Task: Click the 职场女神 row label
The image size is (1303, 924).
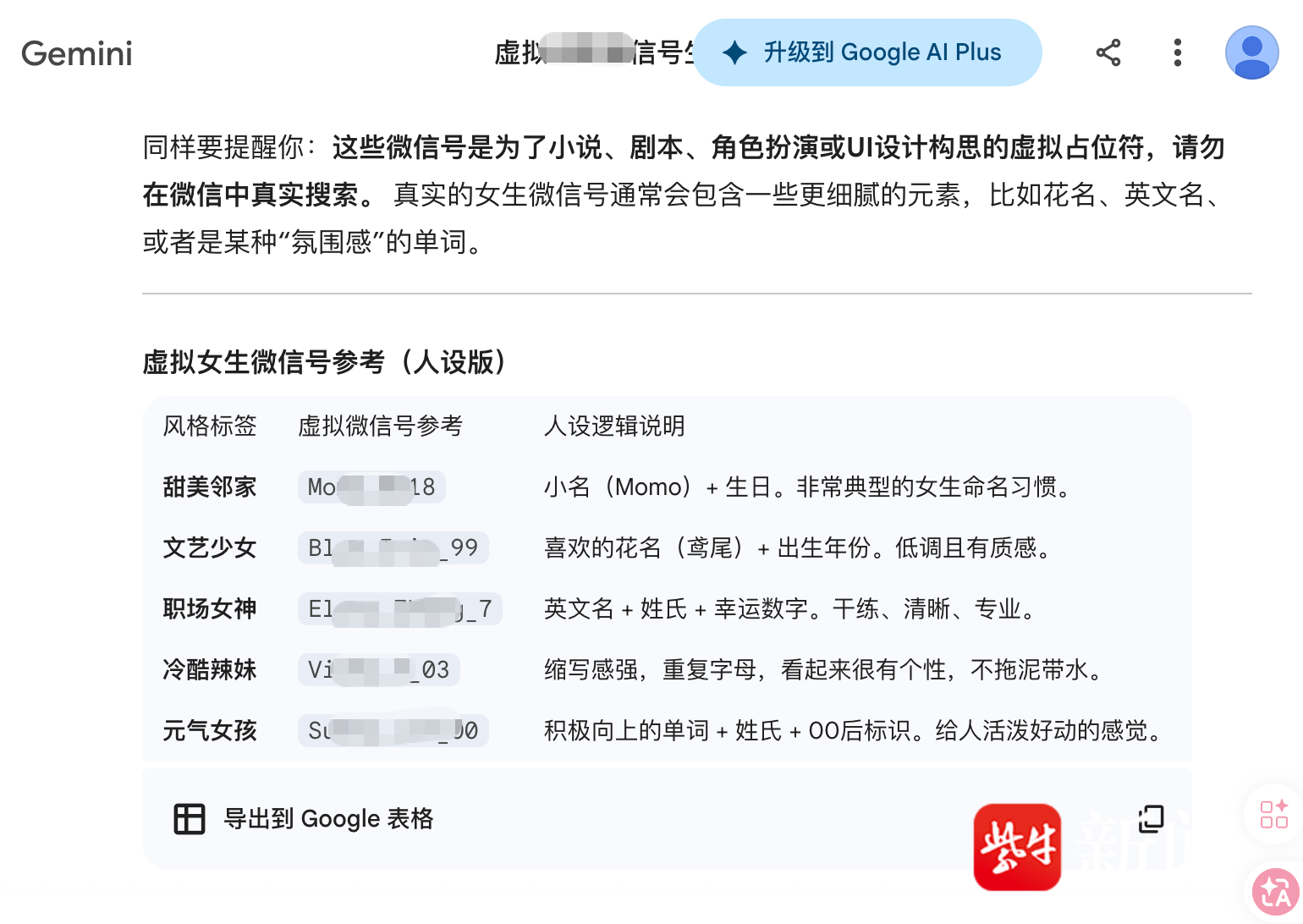Action: tap(210, 609)
